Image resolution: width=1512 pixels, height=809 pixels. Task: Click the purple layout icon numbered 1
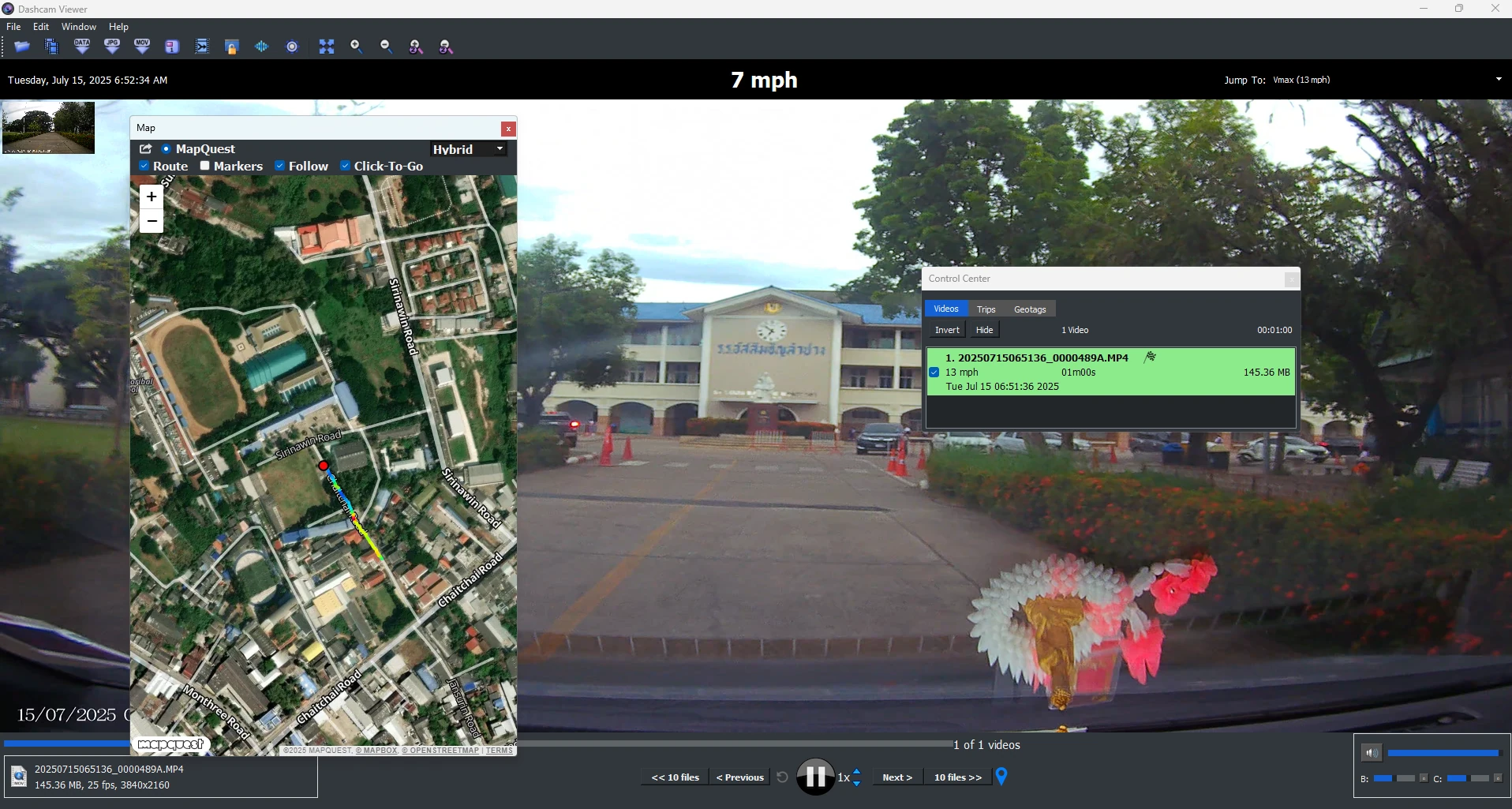(172, 47)
